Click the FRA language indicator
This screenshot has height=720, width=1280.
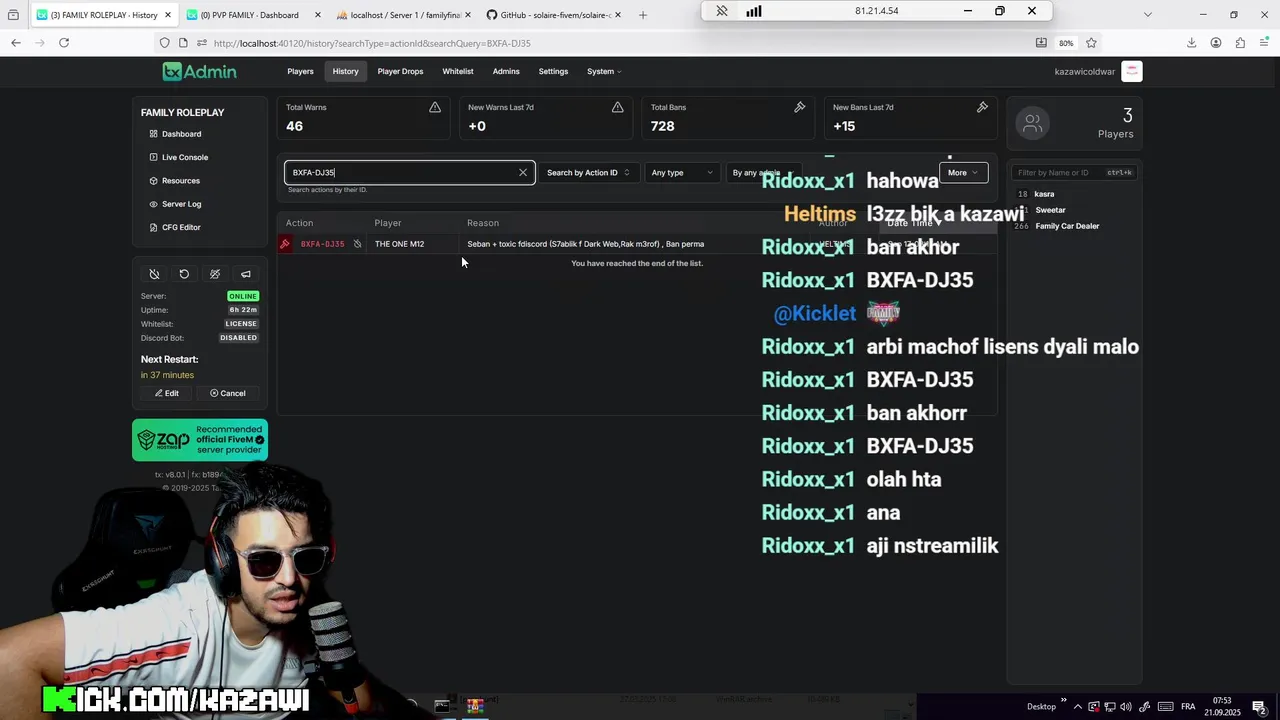pos(1188,706)
